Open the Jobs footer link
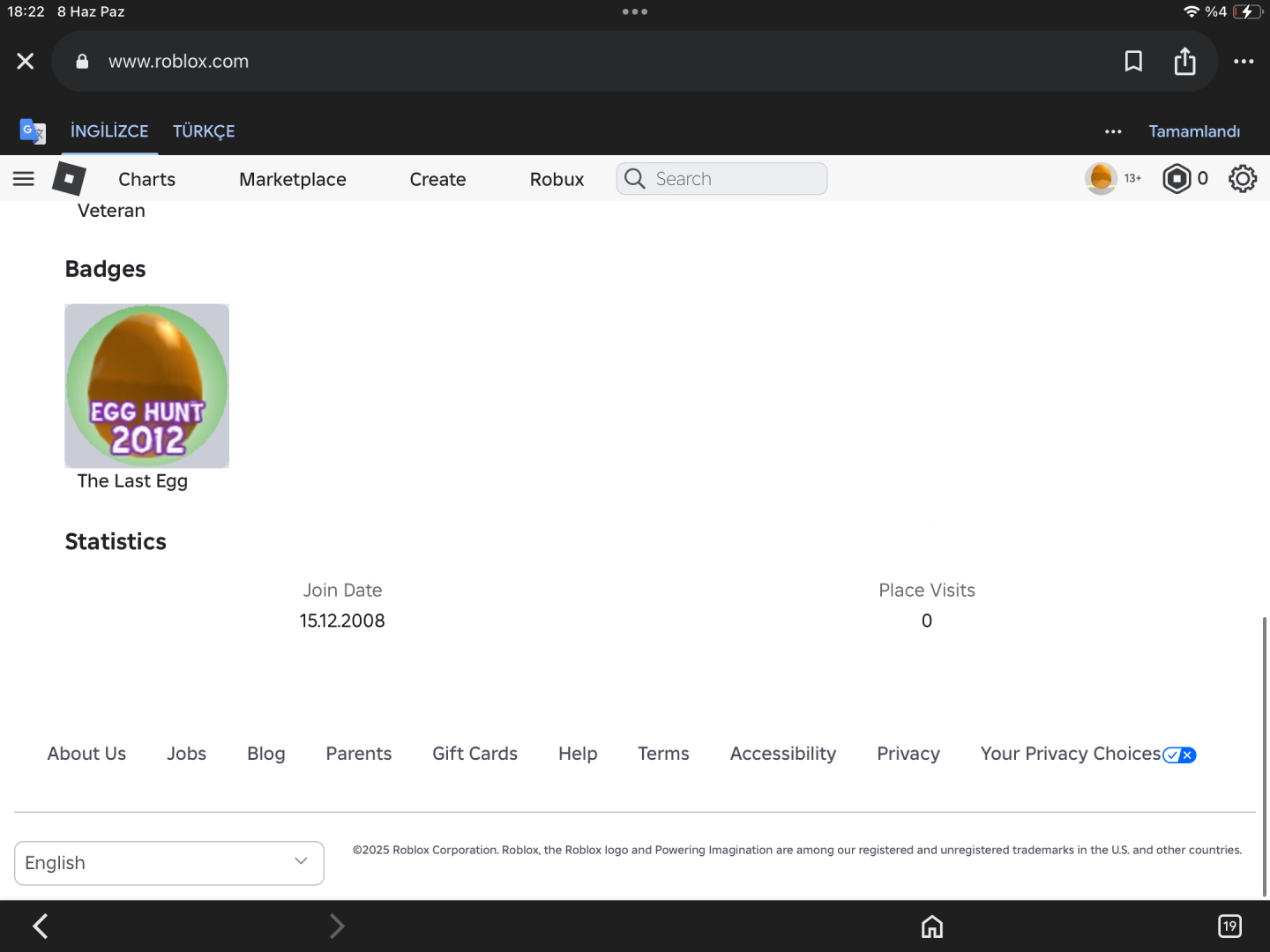This screenshot has height=952, width=1270. tap(186, 754)
